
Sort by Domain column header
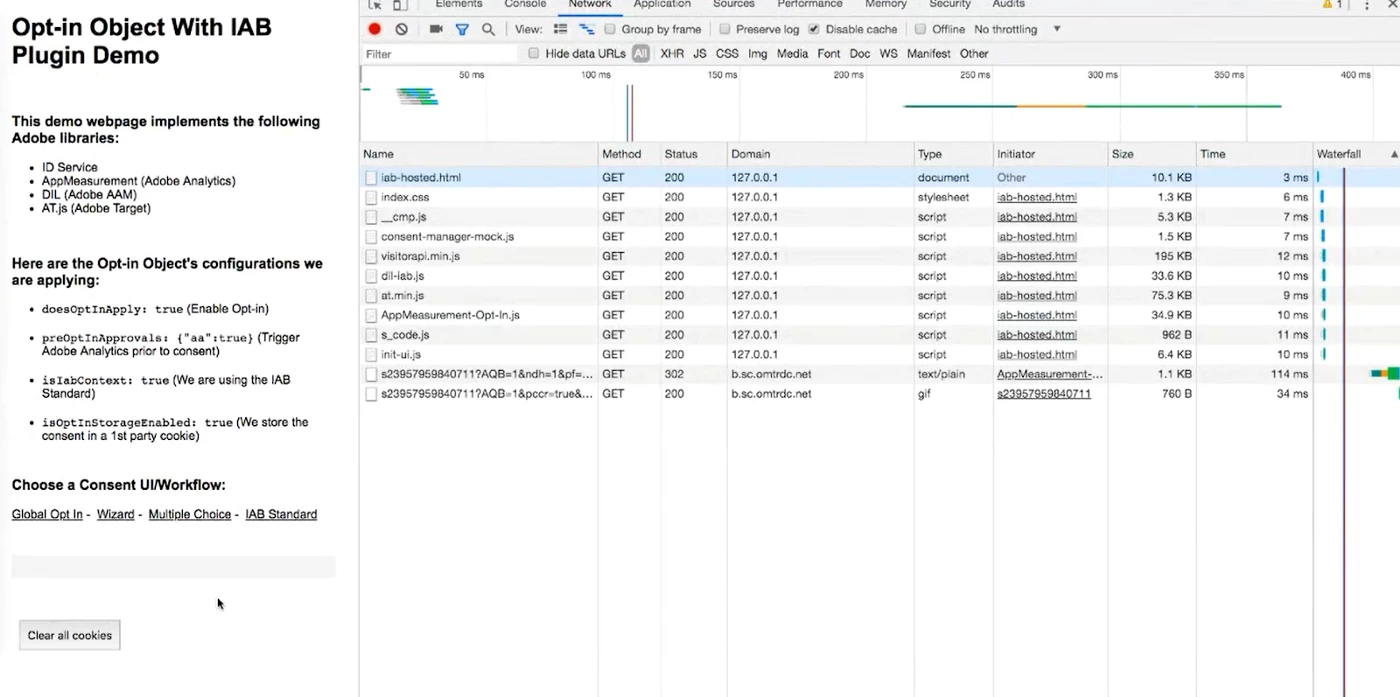(x=820, y=155)
